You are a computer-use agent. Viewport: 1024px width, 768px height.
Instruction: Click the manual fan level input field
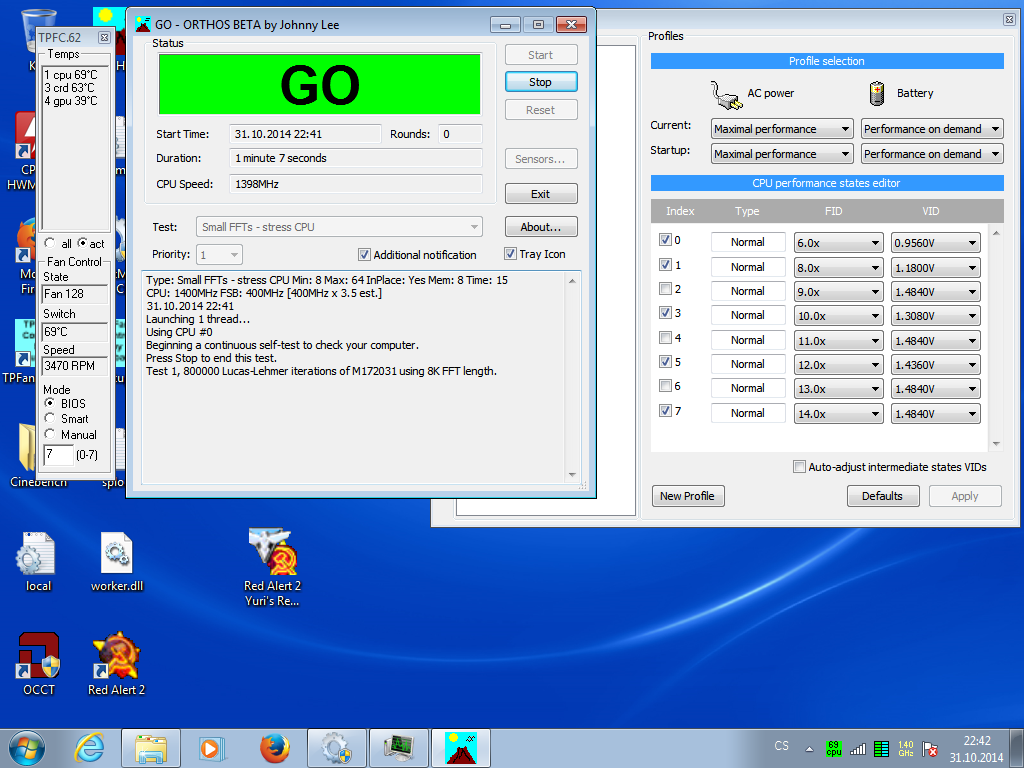point(59,455)
